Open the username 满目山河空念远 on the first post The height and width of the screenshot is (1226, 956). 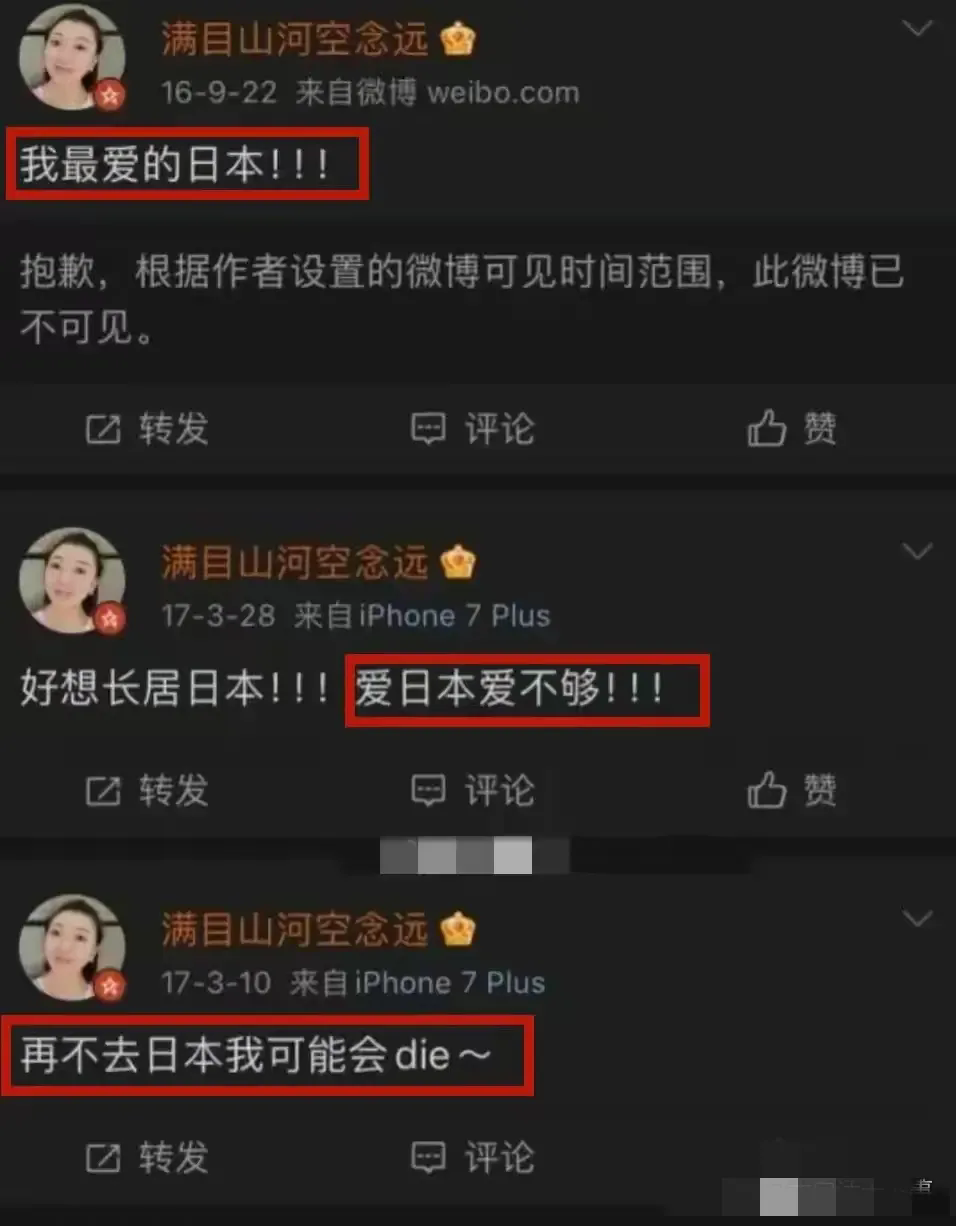click(x=295, y=40)
